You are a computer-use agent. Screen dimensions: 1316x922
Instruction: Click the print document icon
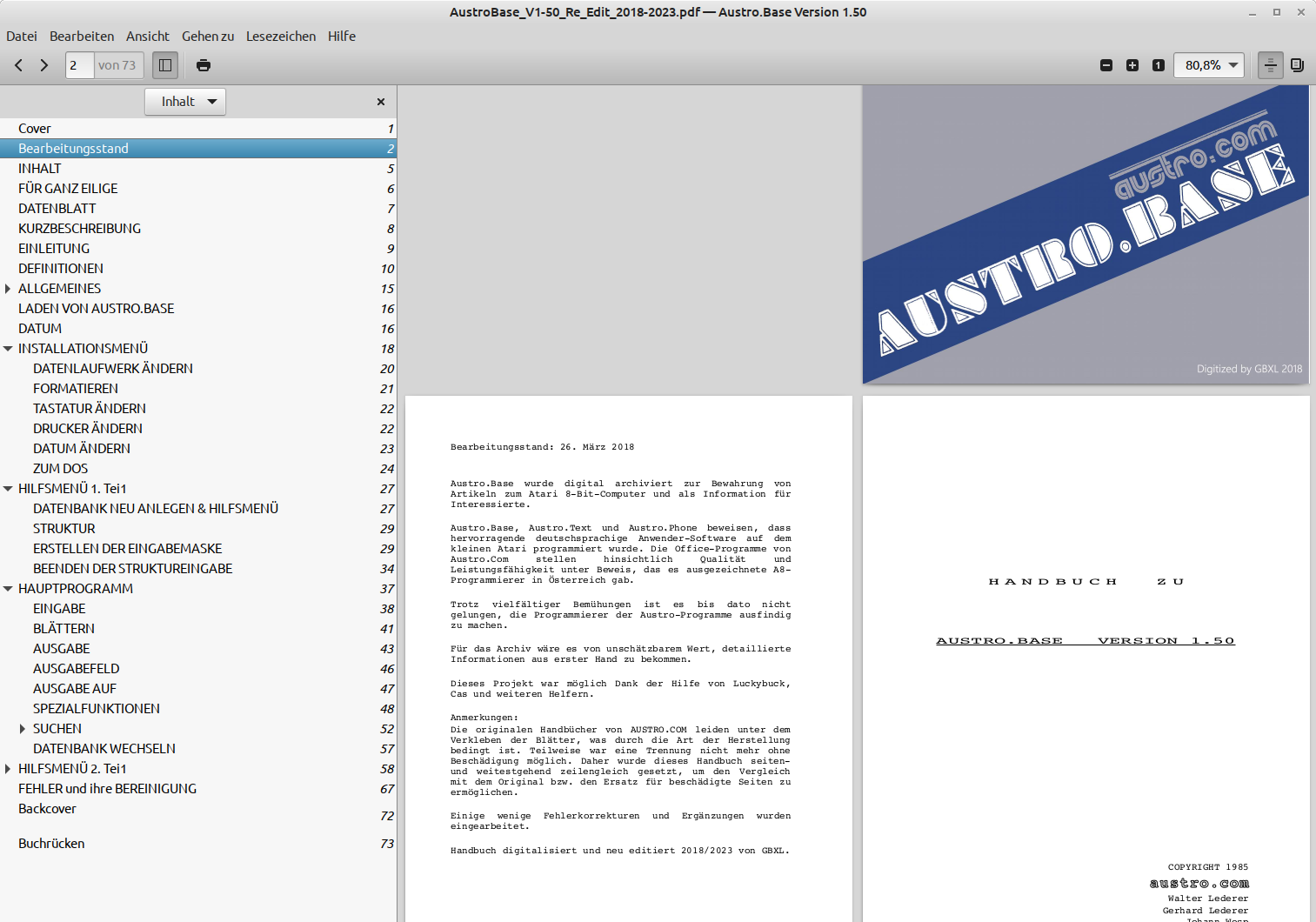pos(204,65)
